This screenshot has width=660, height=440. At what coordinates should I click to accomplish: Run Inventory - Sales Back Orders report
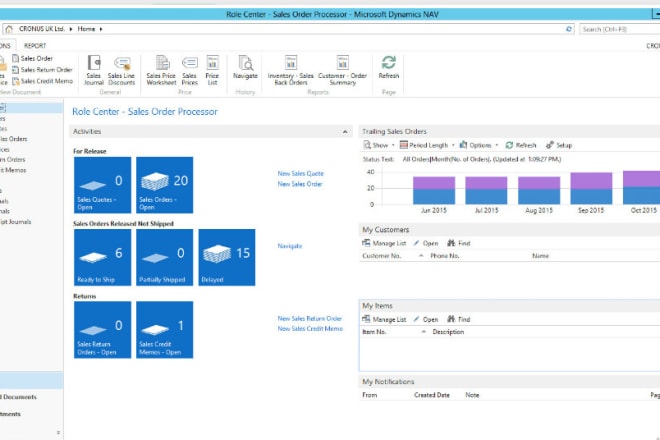pos(291,70)
